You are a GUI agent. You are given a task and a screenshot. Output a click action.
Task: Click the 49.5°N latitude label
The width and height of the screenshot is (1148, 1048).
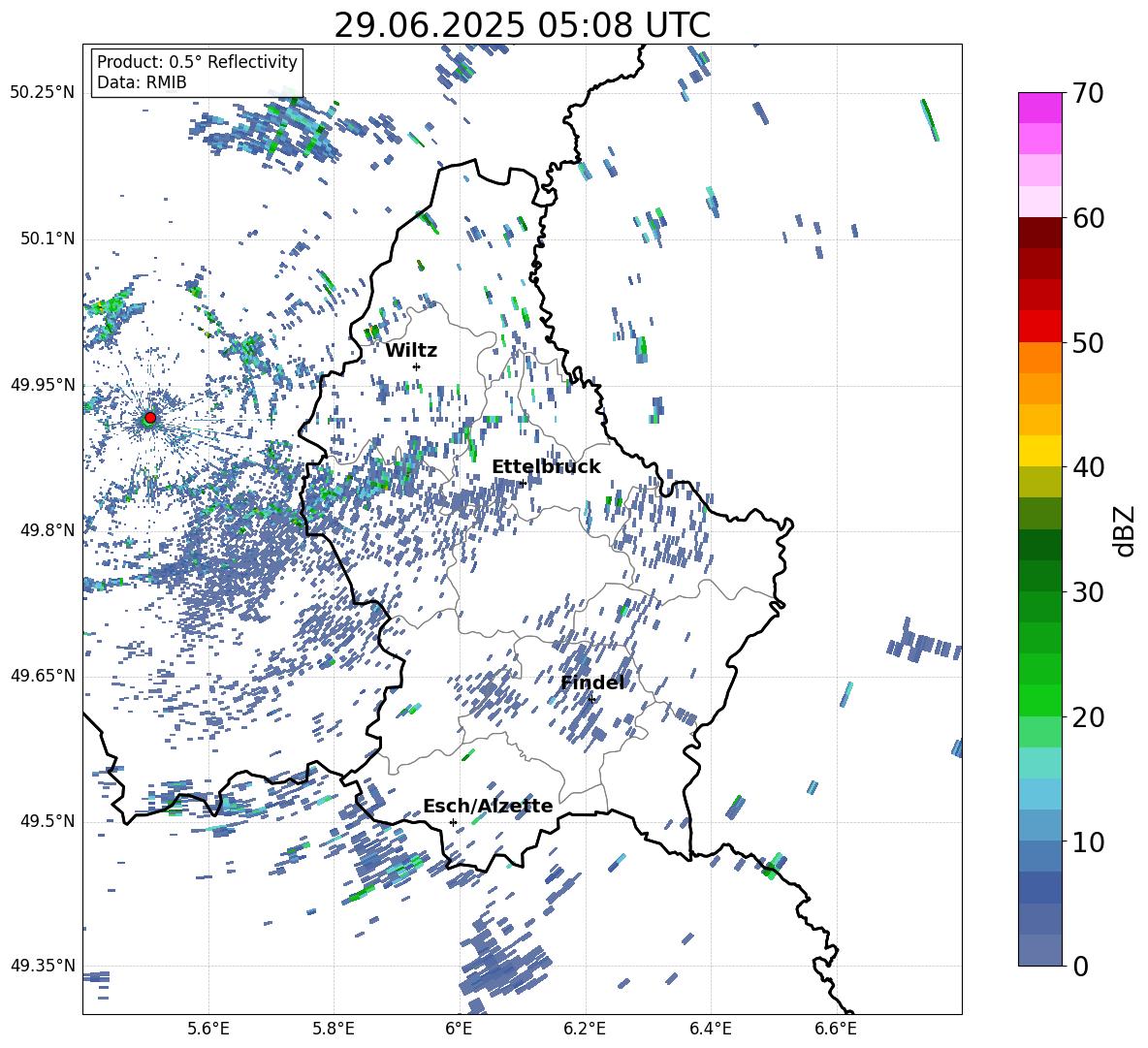47,821
